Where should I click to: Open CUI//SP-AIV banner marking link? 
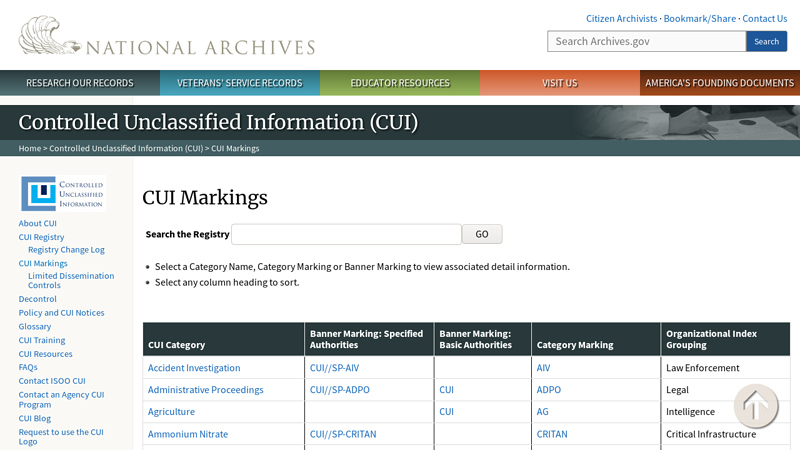coord(335,368)
